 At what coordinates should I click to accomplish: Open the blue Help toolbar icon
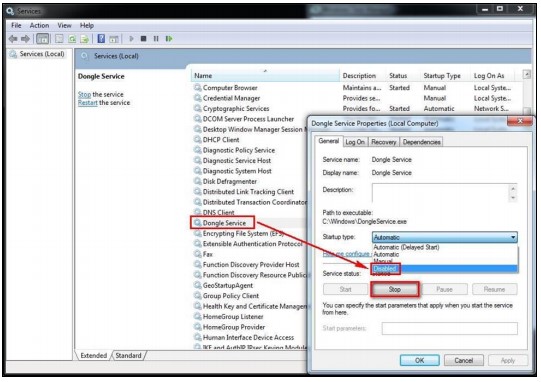[101, 39]
